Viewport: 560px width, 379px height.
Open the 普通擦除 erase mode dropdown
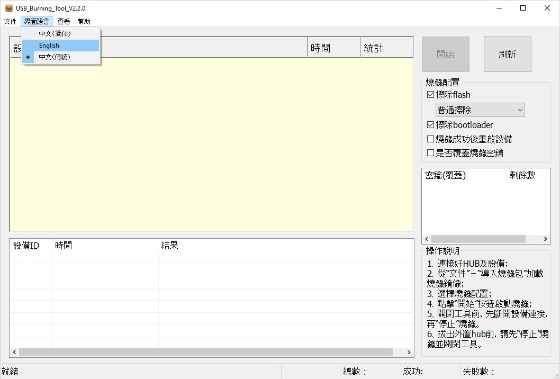pos(480,110)
